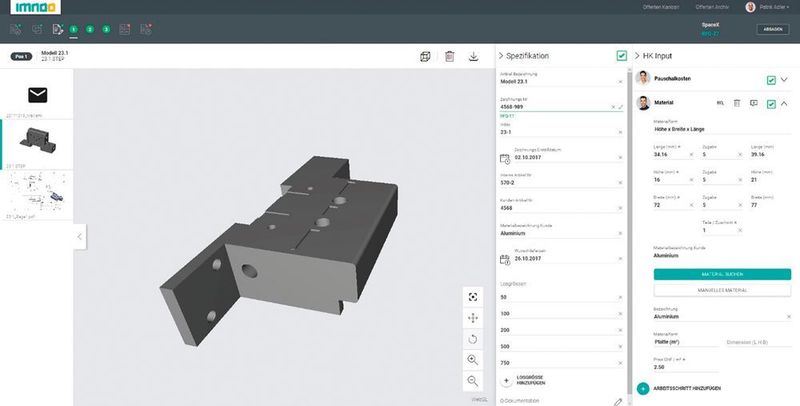Rotate the 3D model view
This screenshot has width=800, height=406.
pos(472,339)
